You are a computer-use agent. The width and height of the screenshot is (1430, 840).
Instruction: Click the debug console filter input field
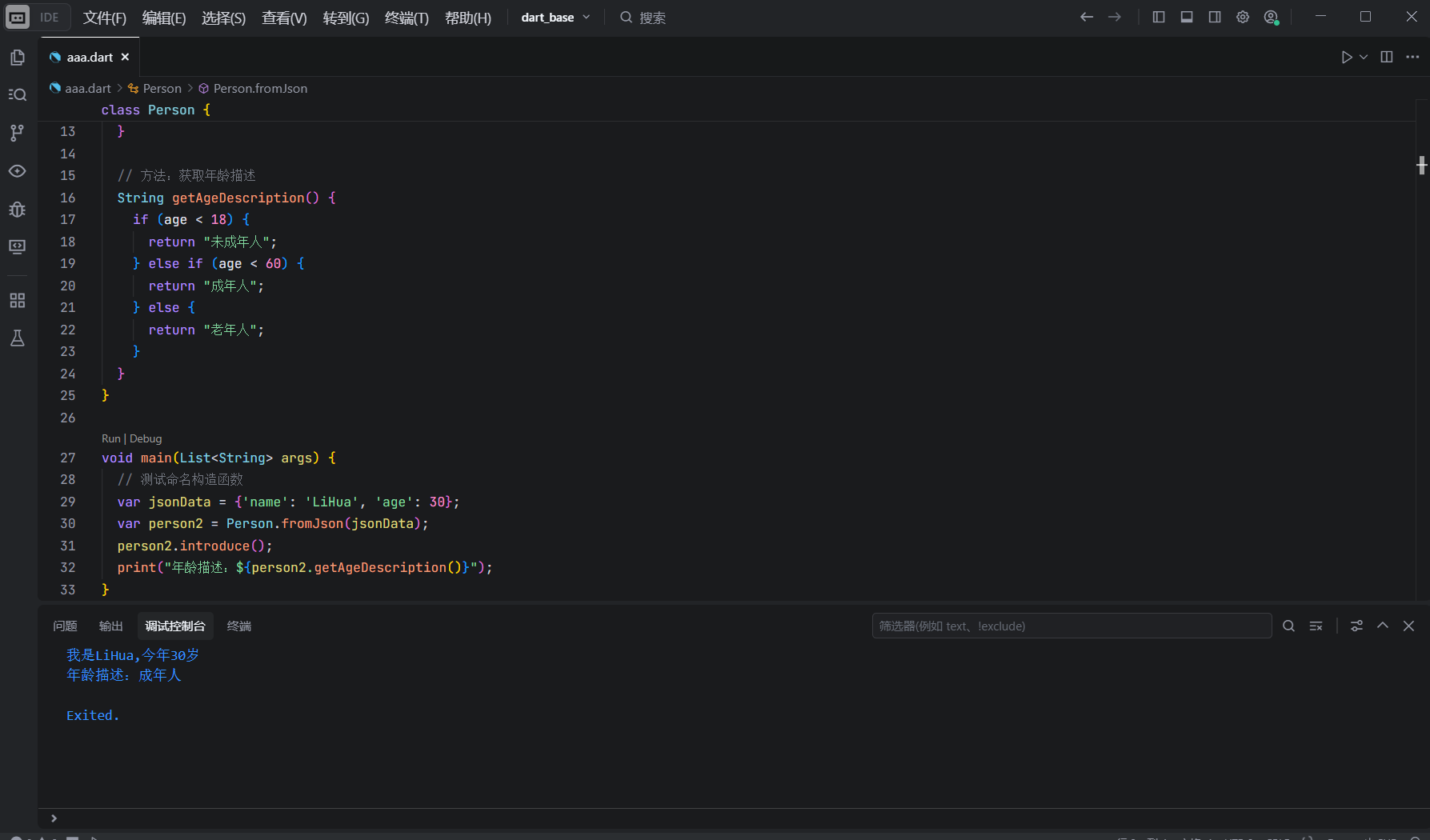pyautogui.click(x=1071, y=626)
